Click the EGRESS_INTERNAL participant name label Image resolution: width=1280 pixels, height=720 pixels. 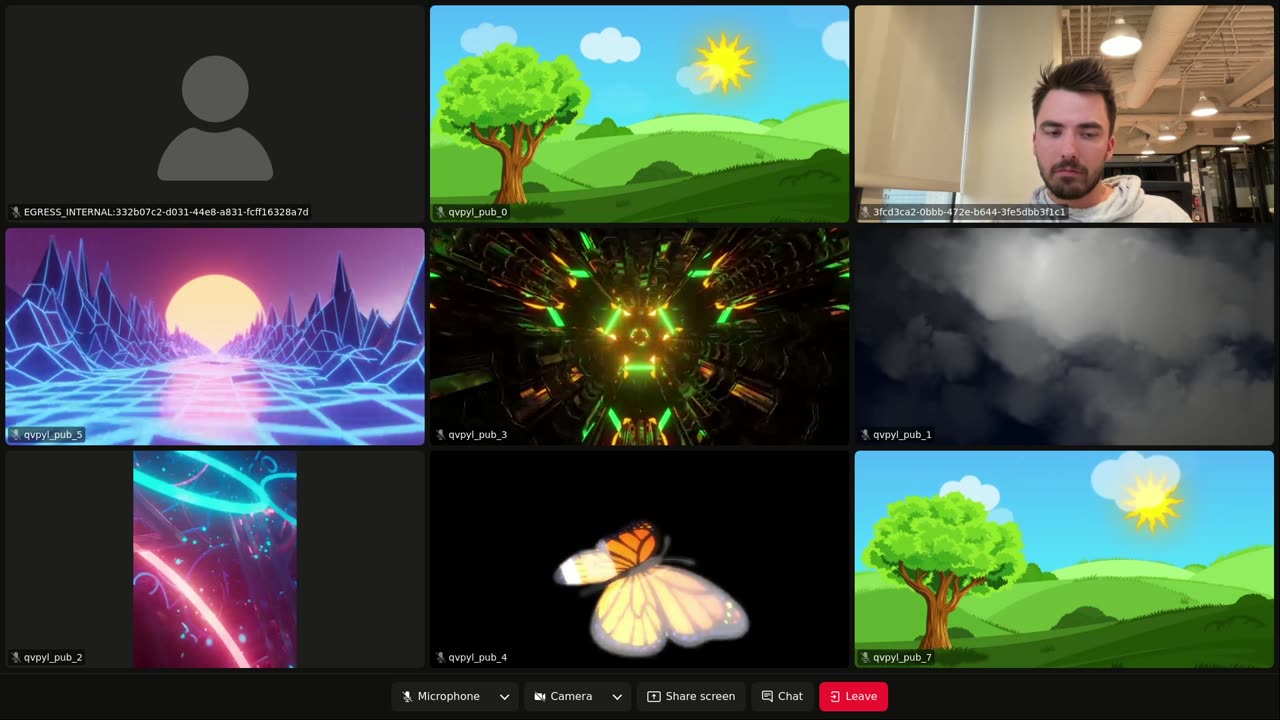(x=166, y=212)
